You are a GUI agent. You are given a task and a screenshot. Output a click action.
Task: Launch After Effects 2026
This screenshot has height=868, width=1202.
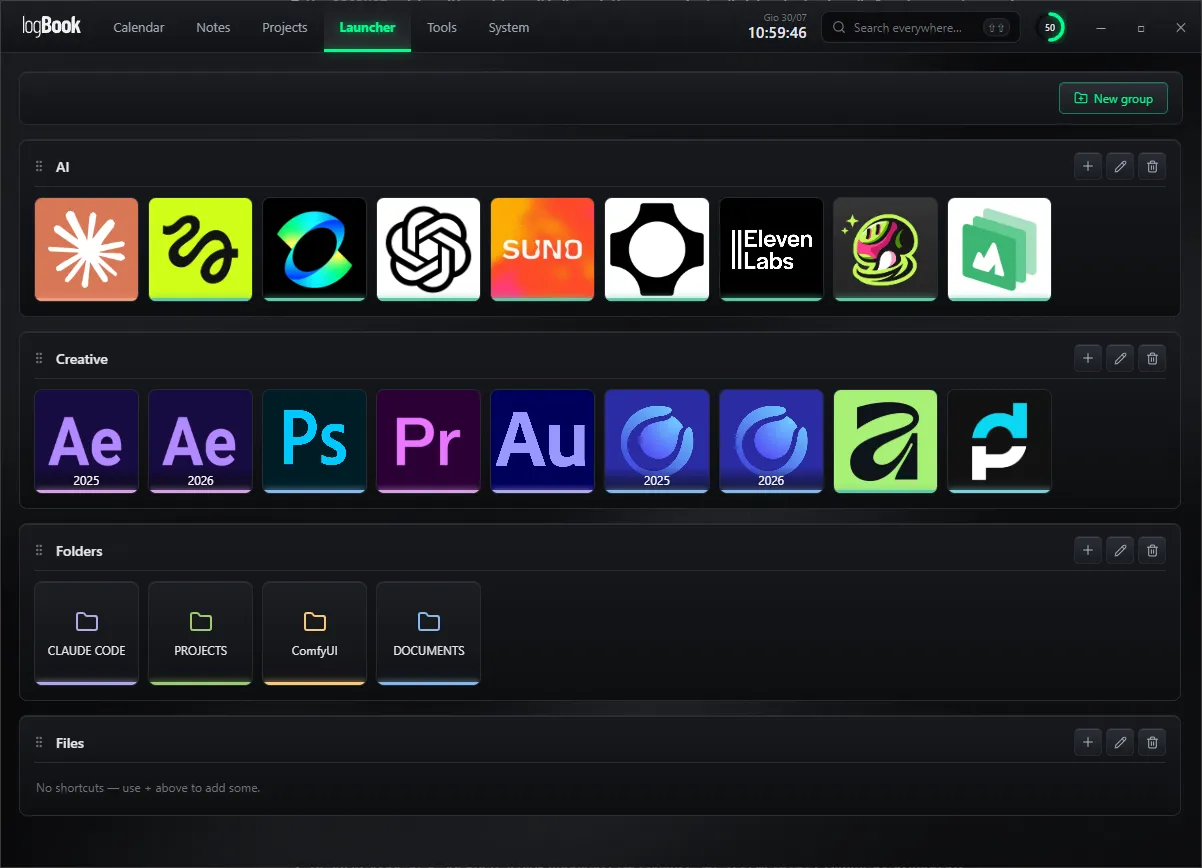[201, 441]
